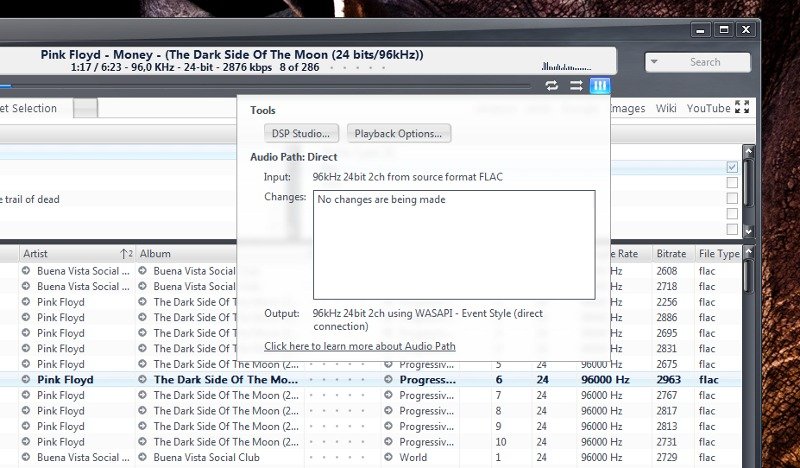
Task: Click the 'Pink Floyd - Money' track title
Action: (232, 55)
